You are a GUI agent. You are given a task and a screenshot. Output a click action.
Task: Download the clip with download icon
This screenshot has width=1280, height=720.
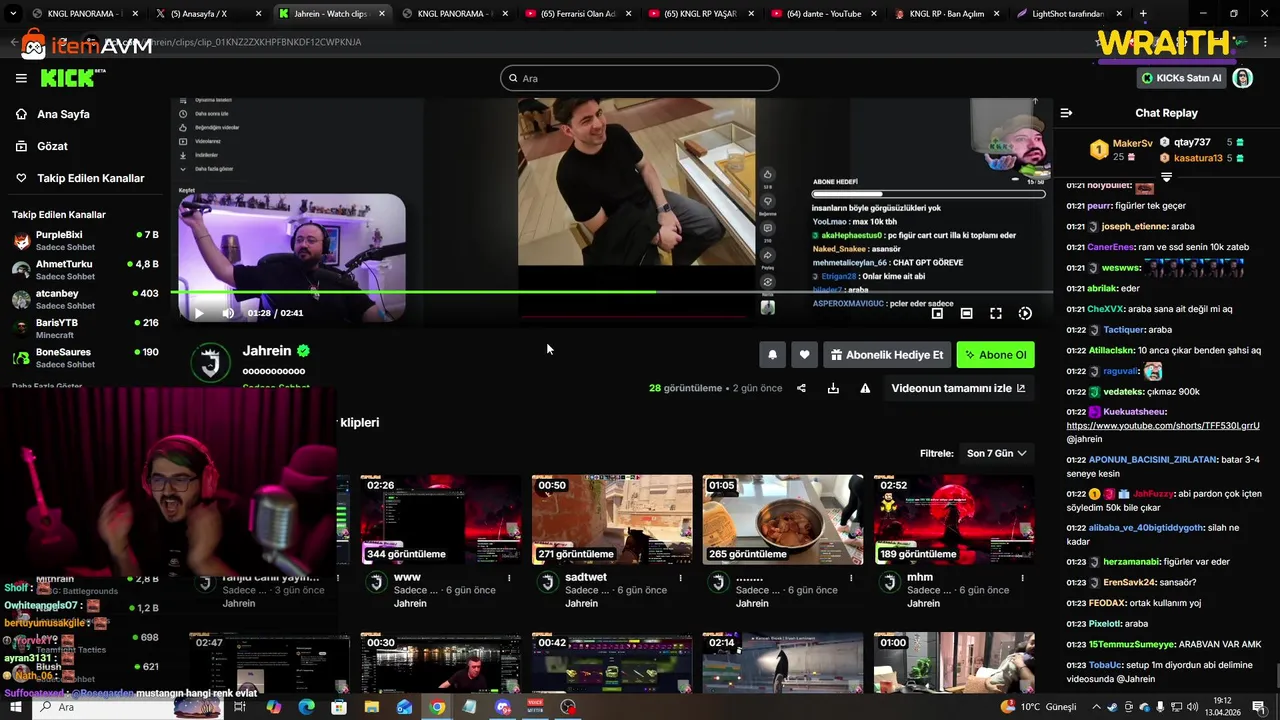833,388
